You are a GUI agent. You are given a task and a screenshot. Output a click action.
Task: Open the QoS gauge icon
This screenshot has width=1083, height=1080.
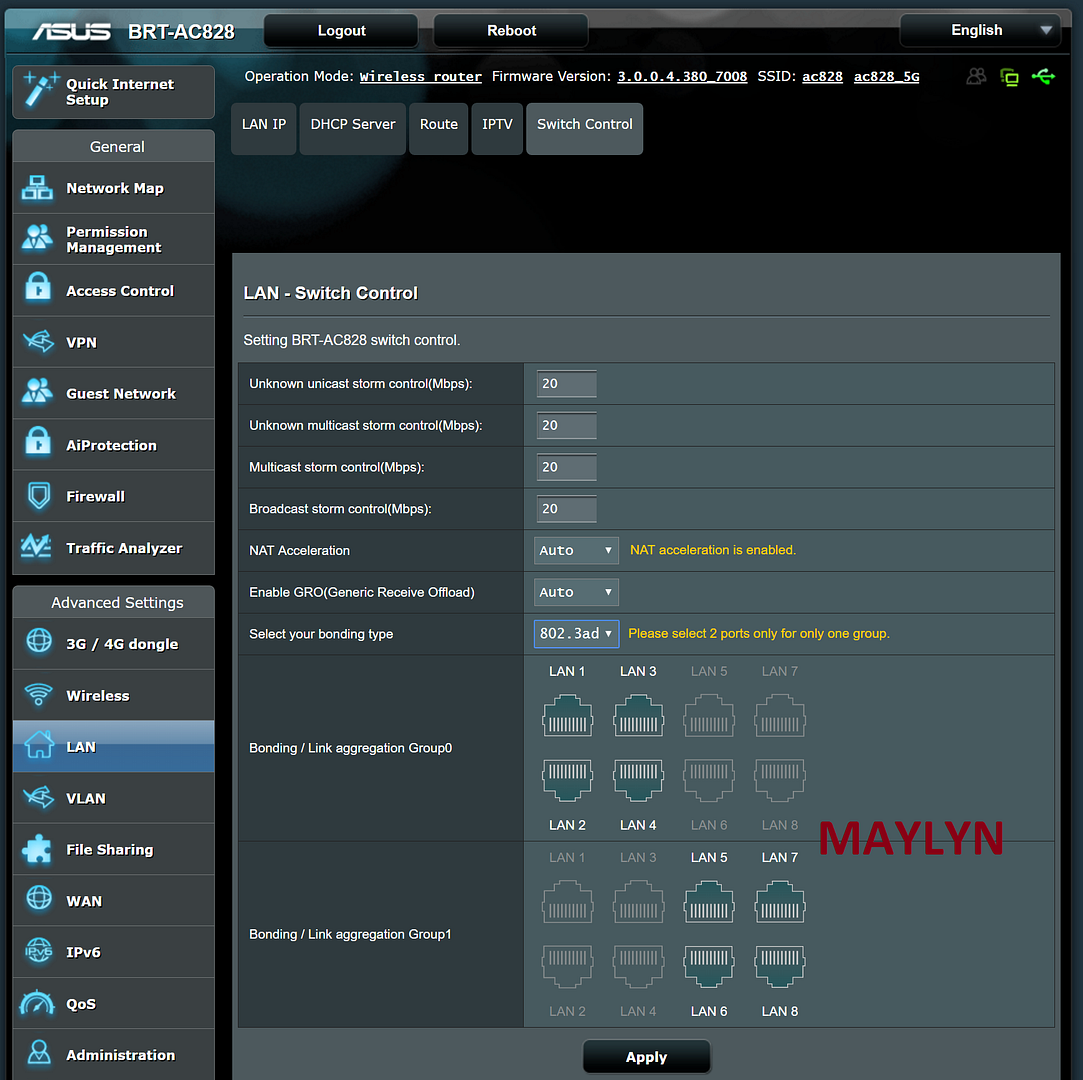click(x=37, y=1003)
